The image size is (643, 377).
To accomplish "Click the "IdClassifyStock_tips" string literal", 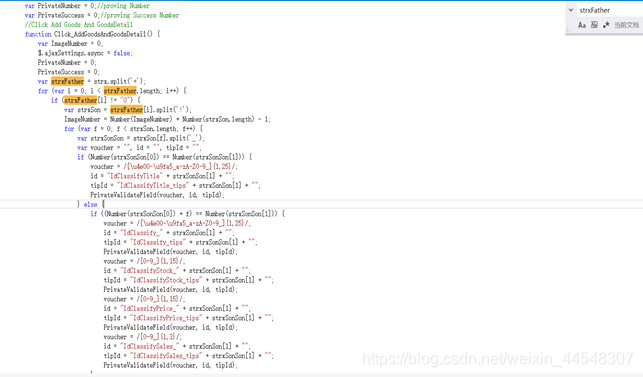I will (x=166, y=280).
